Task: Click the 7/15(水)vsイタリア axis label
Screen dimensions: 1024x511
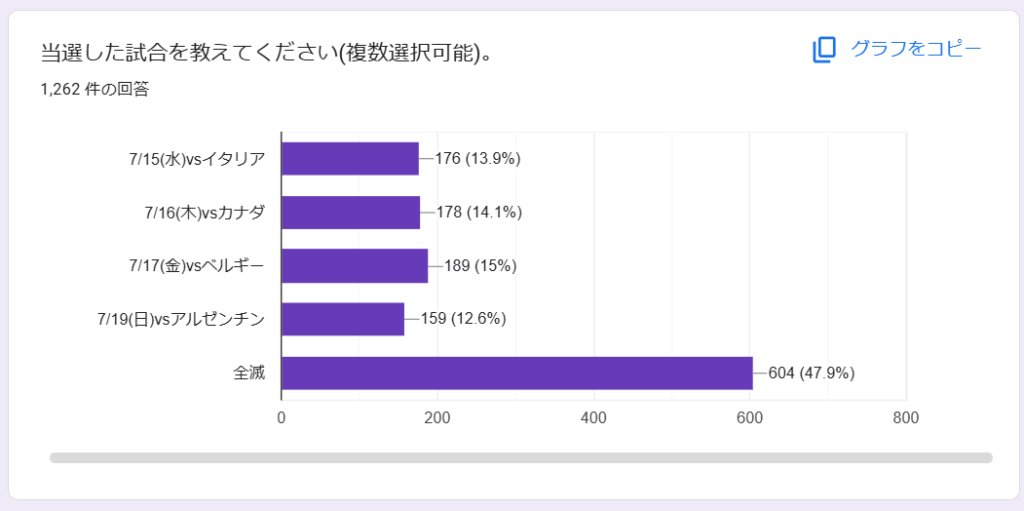Action: [x=197, y=158]
